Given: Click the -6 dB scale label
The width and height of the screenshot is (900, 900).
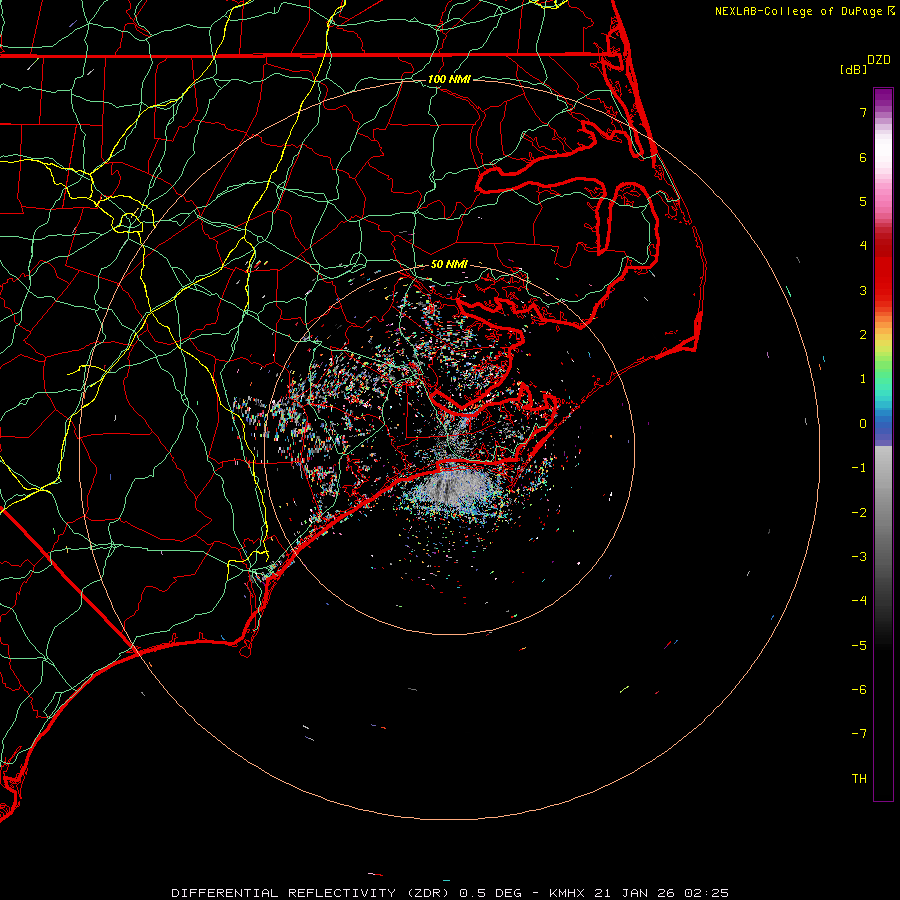Looking at the screenshot, I should pos(859,690).
